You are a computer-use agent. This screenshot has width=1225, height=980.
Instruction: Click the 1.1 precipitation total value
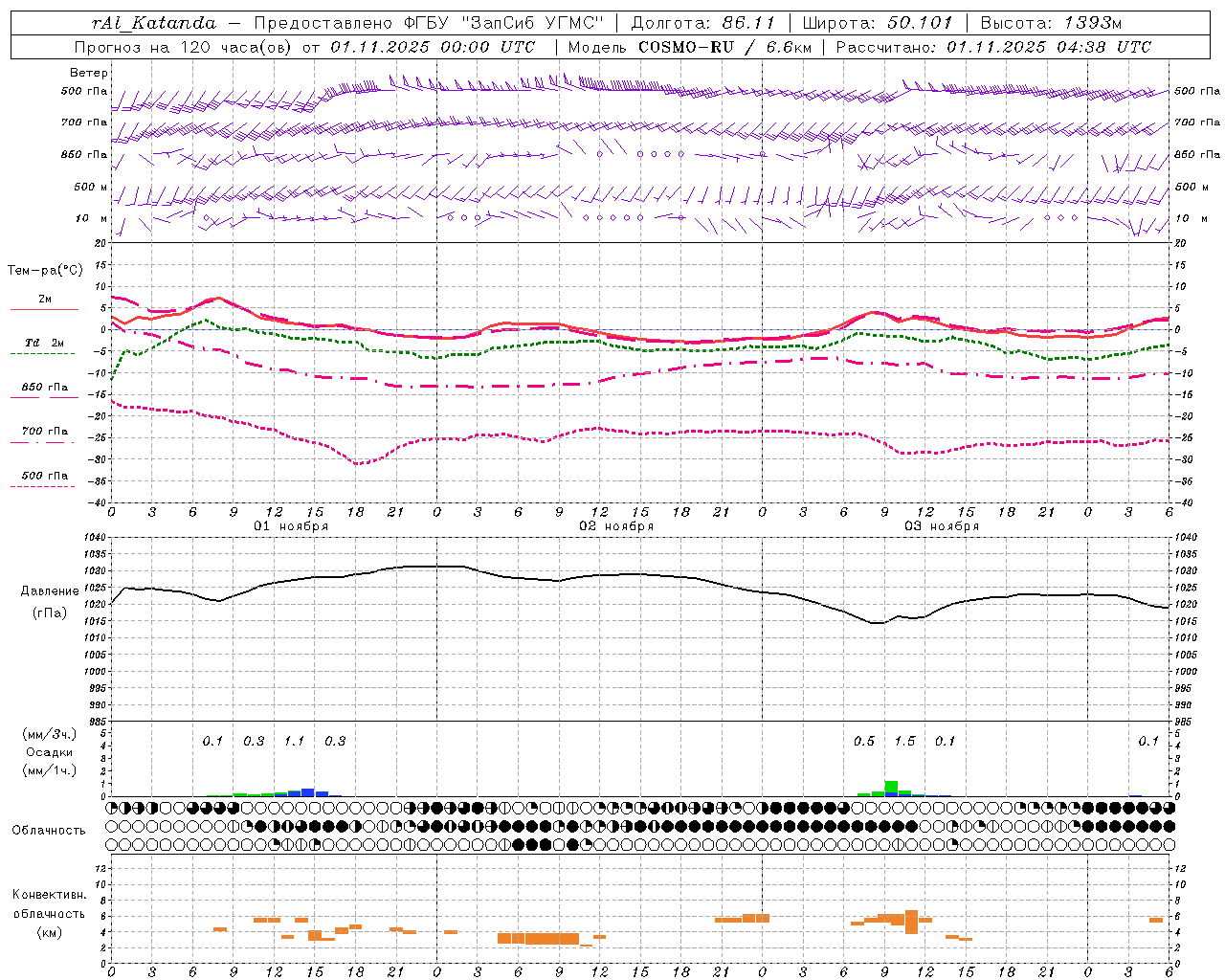(x=294, y=741)
